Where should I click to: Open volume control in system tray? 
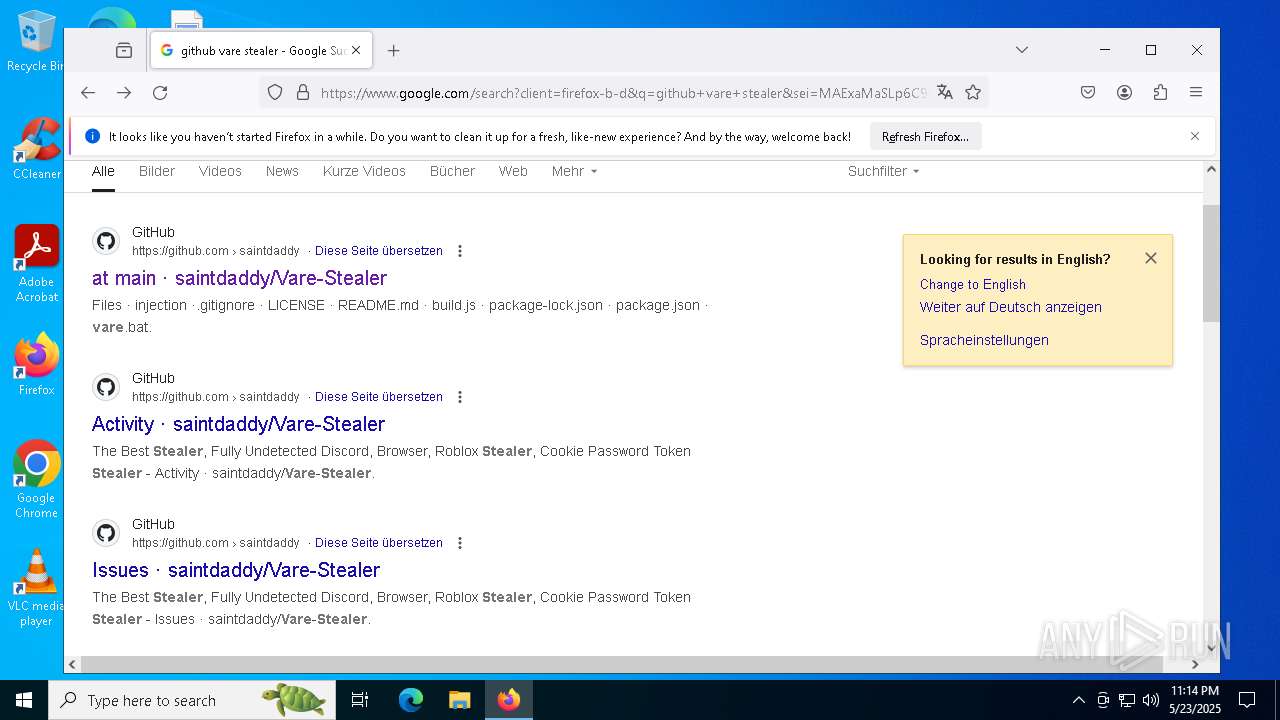1151,700
